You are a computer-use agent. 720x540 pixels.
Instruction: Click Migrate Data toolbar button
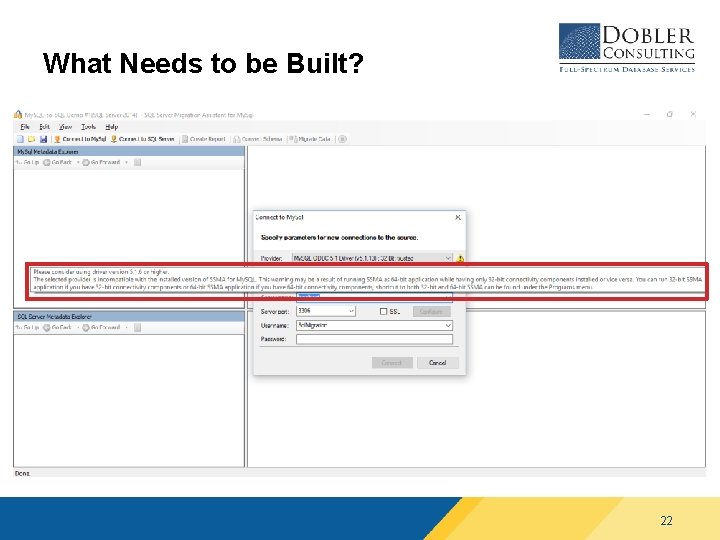coord(310,139)
